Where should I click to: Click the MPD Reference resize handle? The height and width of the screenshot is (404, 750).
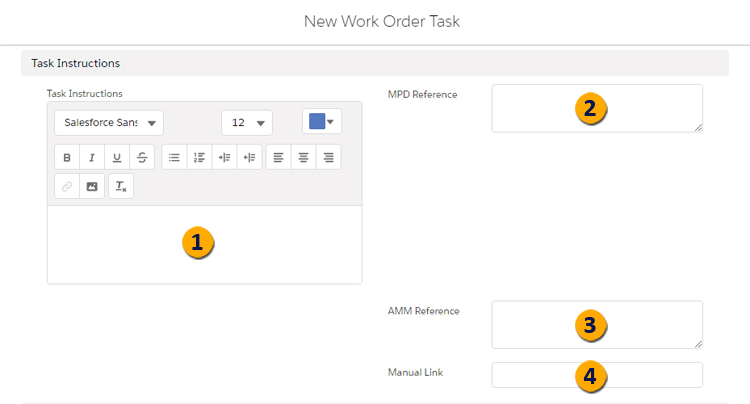tap(698, 128)
